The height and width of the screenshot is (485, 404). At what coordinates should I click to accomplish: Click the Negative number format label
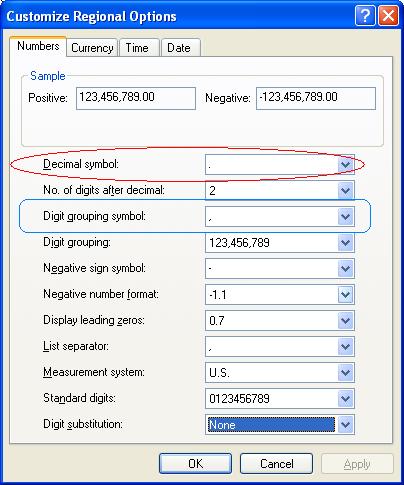click(101, 294)
